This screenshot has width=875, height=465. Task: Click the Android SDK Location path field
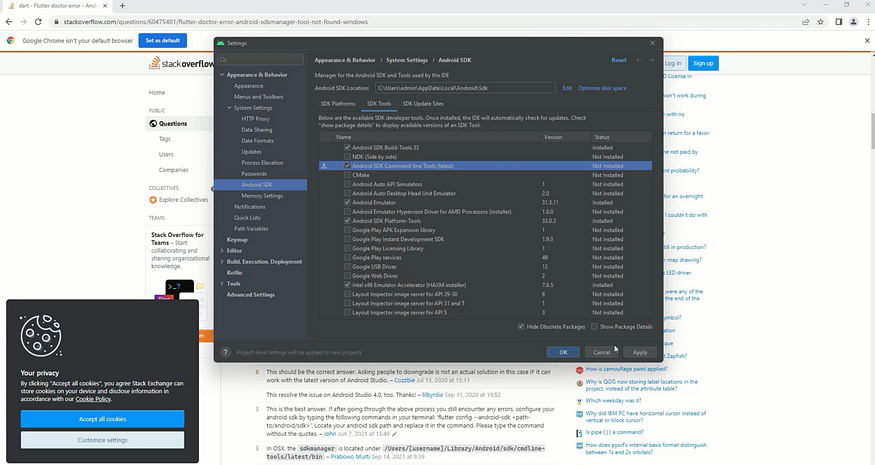tap(465, 88)
